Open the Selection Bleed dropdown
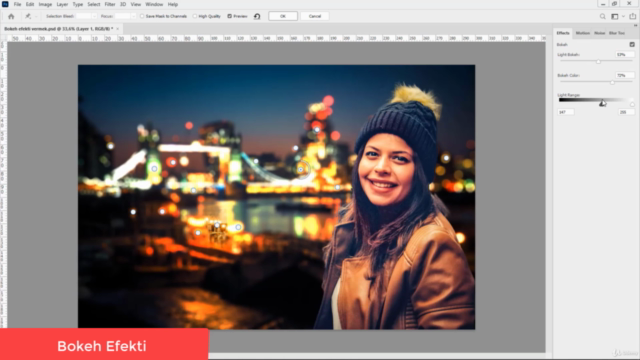The image size is (640, 360). [94, 16]
